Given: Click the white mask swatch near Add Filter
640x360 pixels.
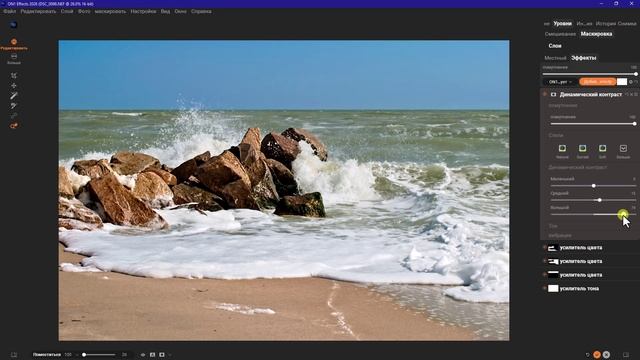Looking at the screenshot, I should click(622, 82).
